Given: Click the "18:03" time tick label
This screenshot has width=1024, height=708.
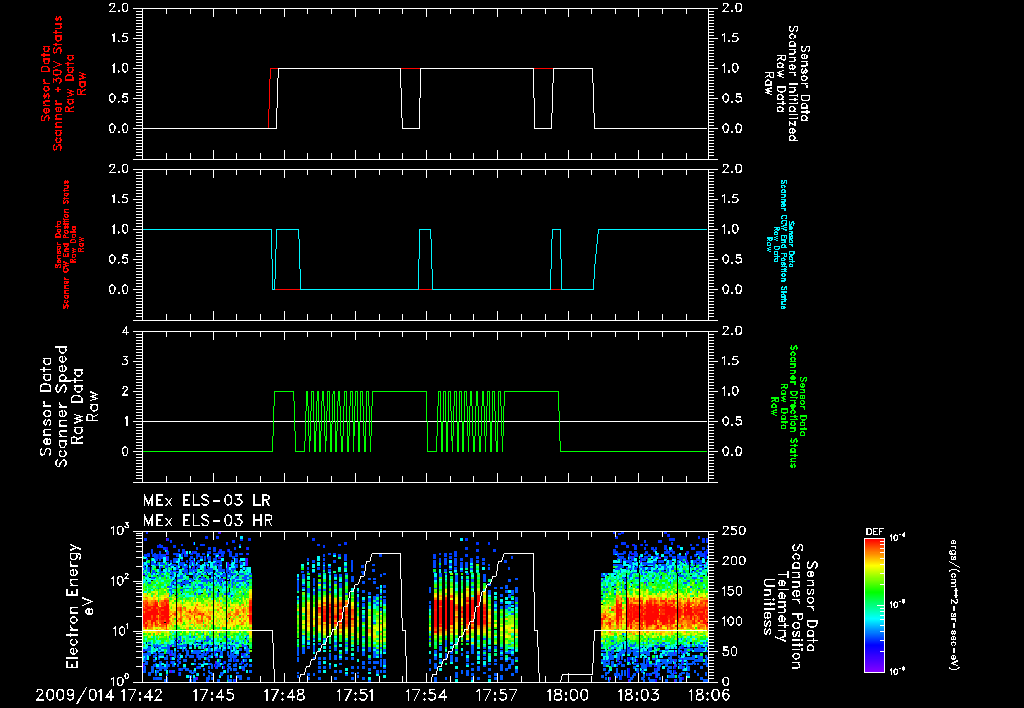Looking at the screenshot, I should point(639,694).
